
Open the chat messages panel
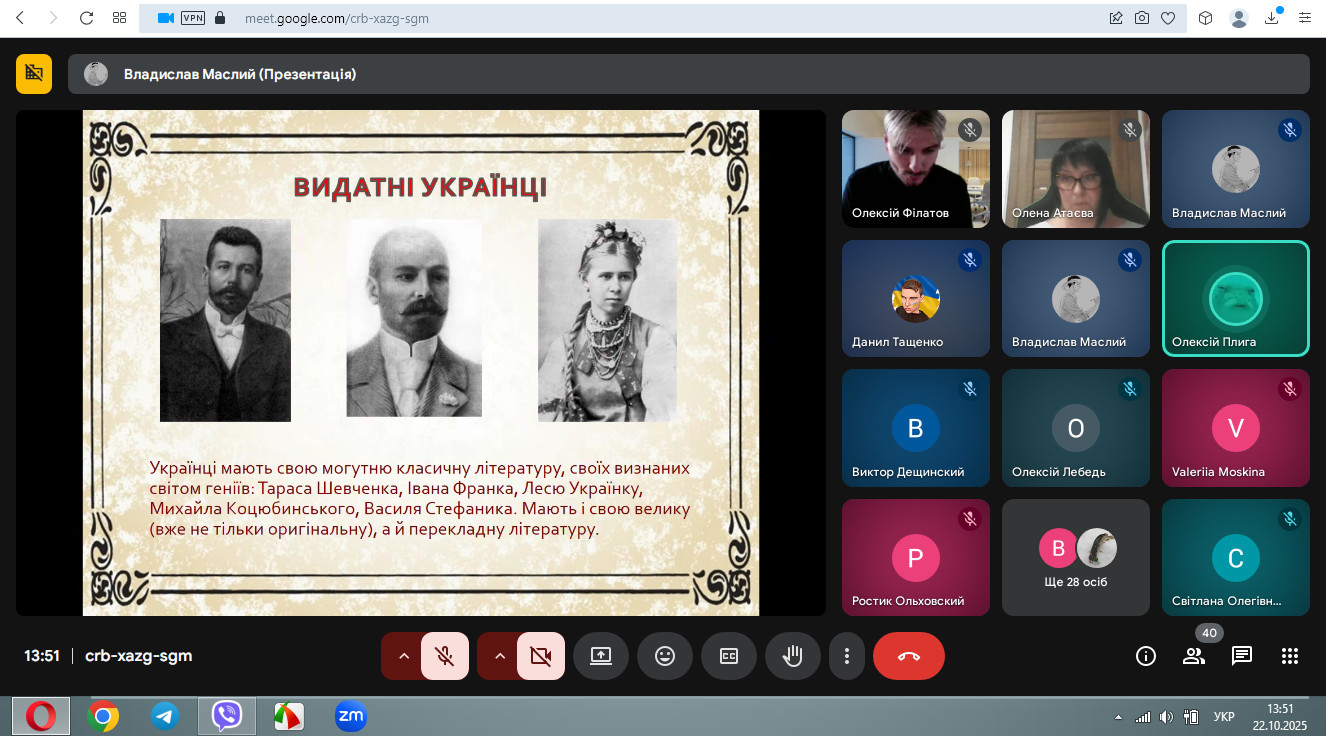[x=1242, y=656]
